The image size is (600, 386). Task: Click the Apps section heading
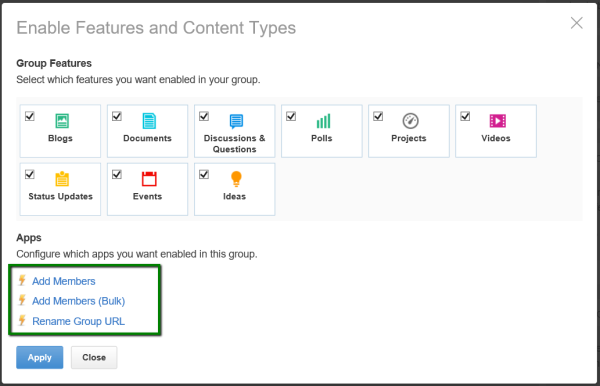pos(29,238)
